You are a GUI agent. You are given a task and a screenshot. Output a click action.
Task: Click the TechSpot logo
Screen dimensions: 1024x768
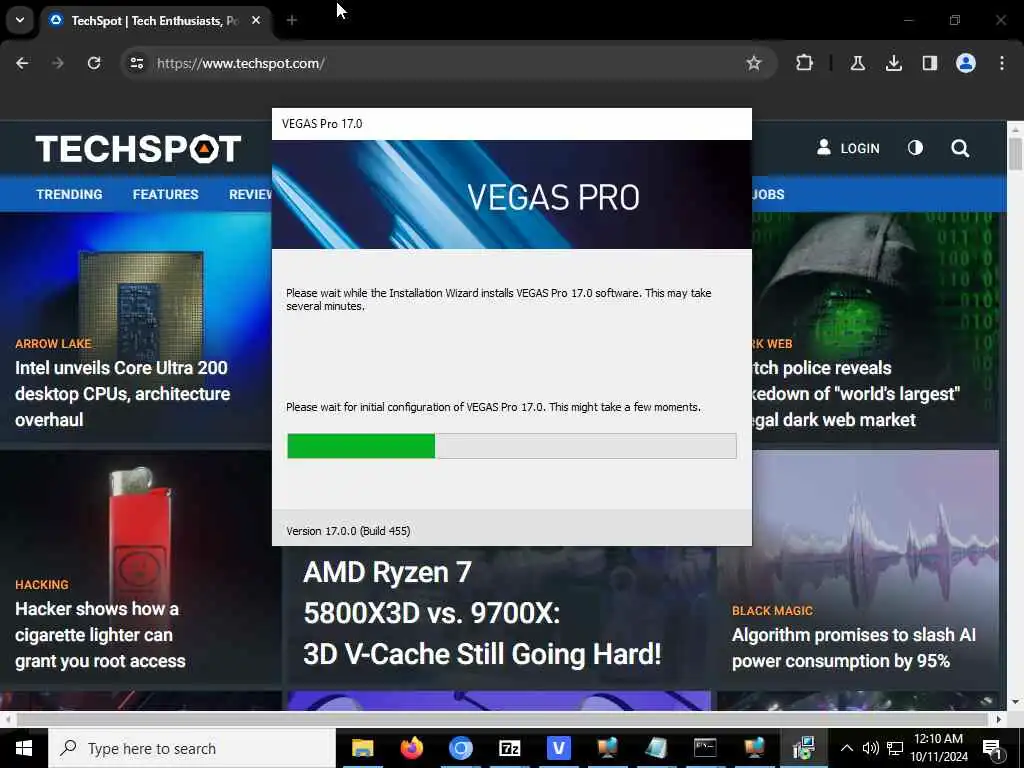pyautogui.click(x=138, y=149)
